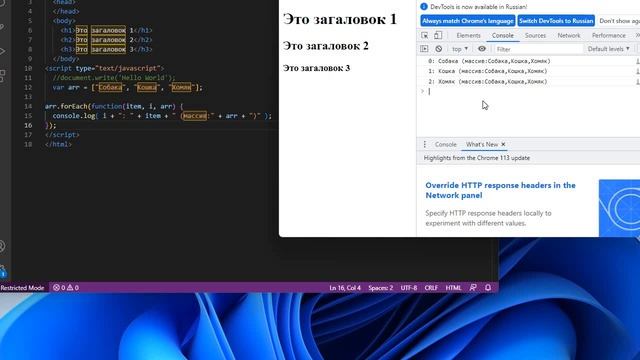
Task: Open the Sources tab
Action: [x=536, y=36]
